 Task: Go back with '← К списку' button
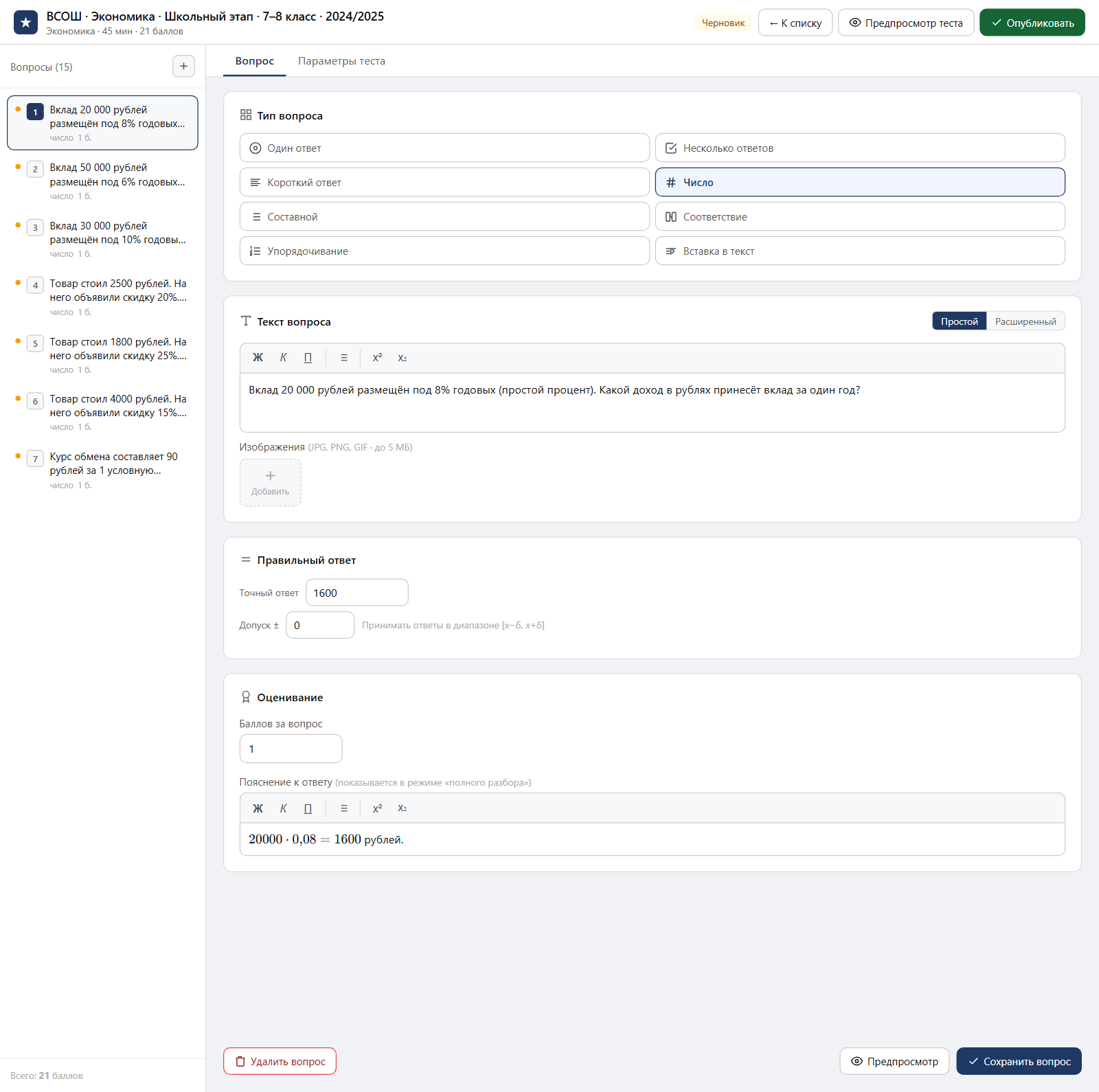pyautogui.click(x=795, y=23)
